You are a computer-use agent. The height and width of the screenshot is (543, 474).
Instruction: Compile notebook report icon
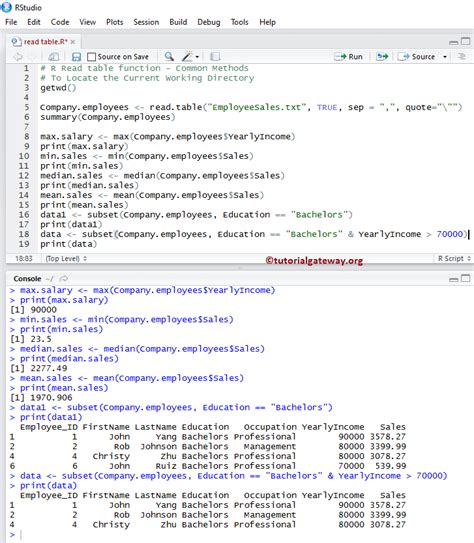tap(215, 56)
